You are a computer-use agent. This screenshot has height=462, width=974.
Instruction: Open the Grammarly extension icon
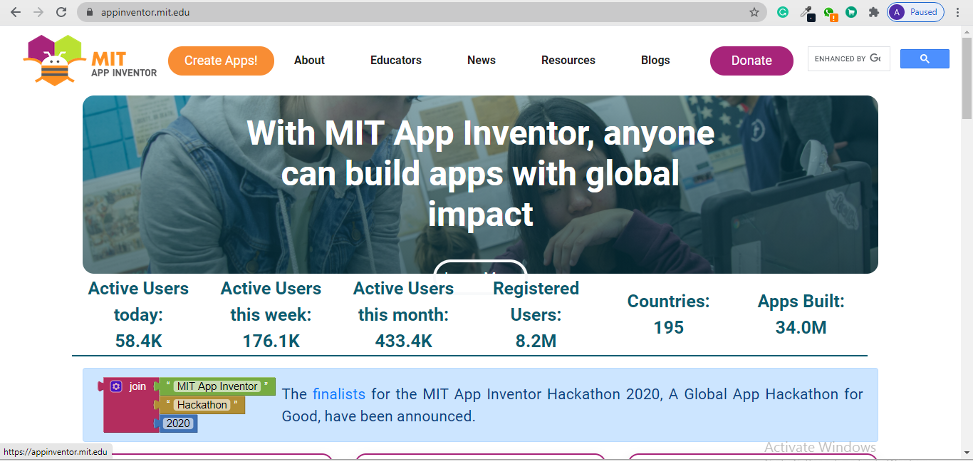(783, 12)
